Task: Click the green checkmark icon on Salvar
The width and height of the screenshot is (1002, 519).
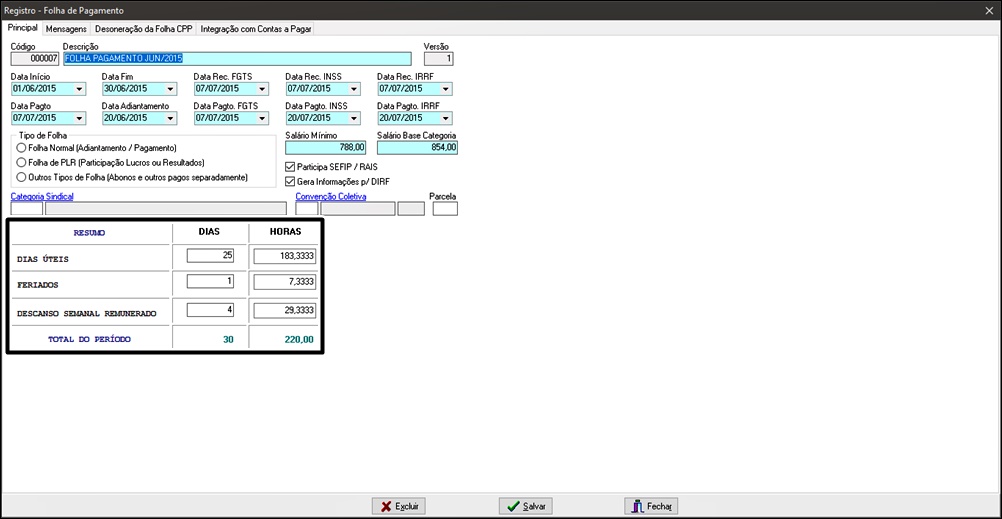Action: coord(513,506)
